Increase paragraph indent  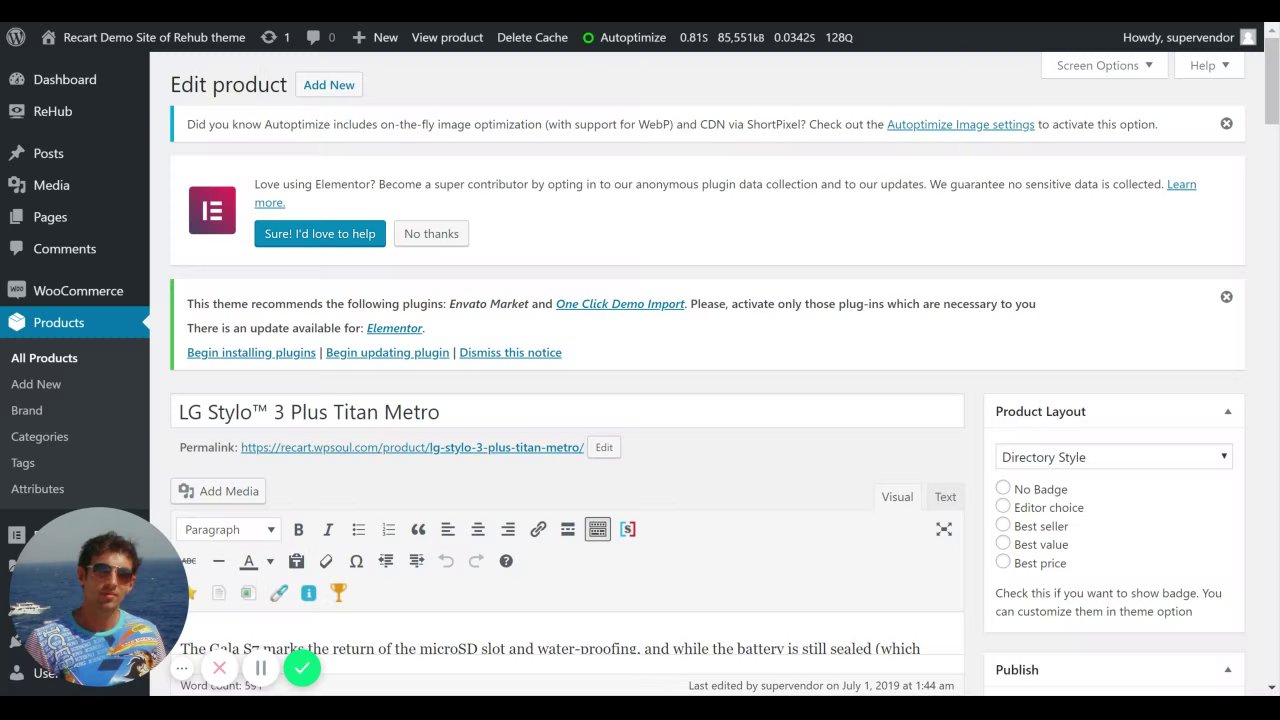pyautogui.click(x=416, y=561)
